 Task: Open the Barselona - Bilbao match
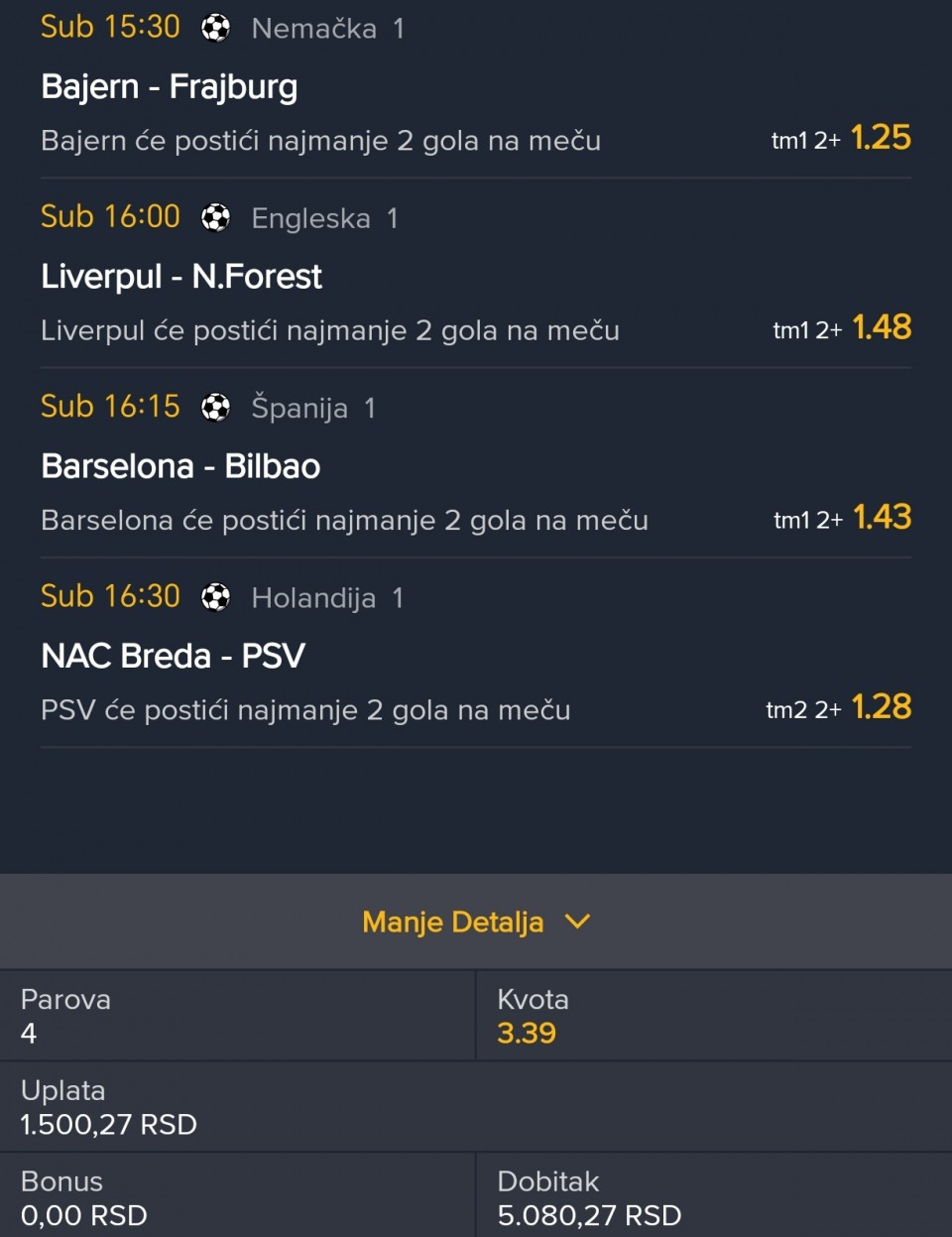180,466
